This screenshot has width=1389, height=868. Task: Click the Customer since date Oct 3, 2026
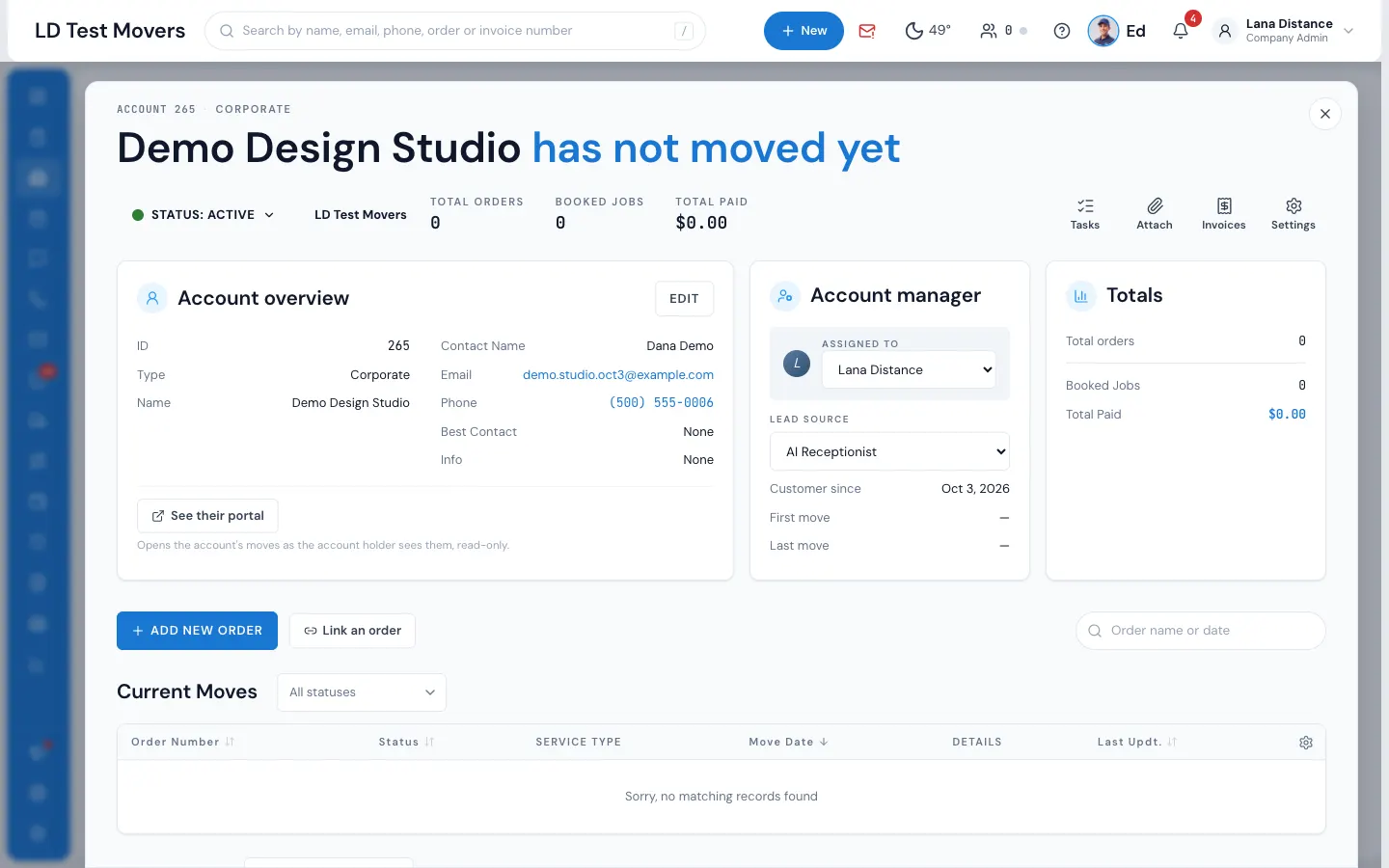975,489
